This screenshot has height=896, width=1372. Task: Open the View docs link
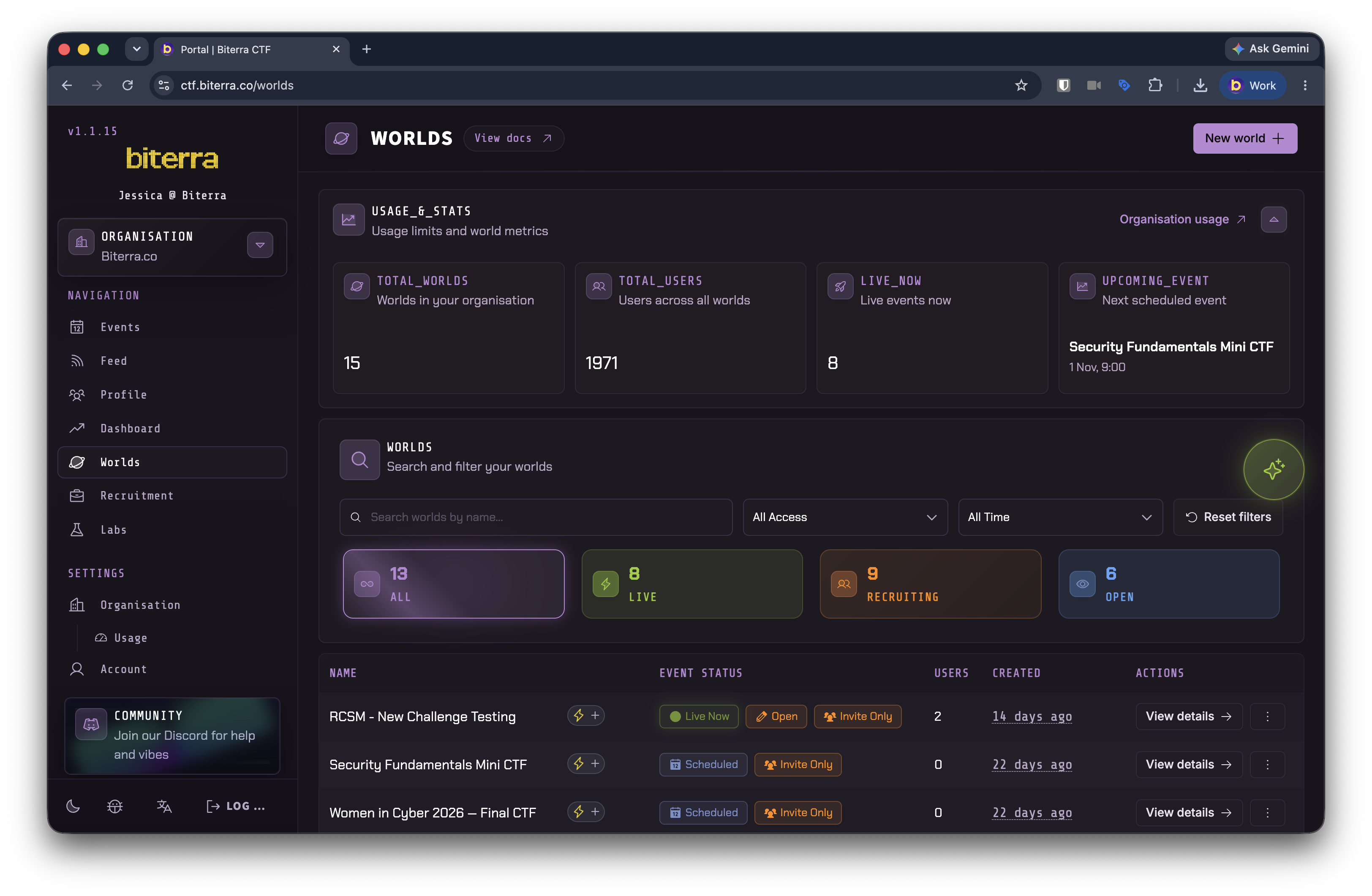point(513,138)
